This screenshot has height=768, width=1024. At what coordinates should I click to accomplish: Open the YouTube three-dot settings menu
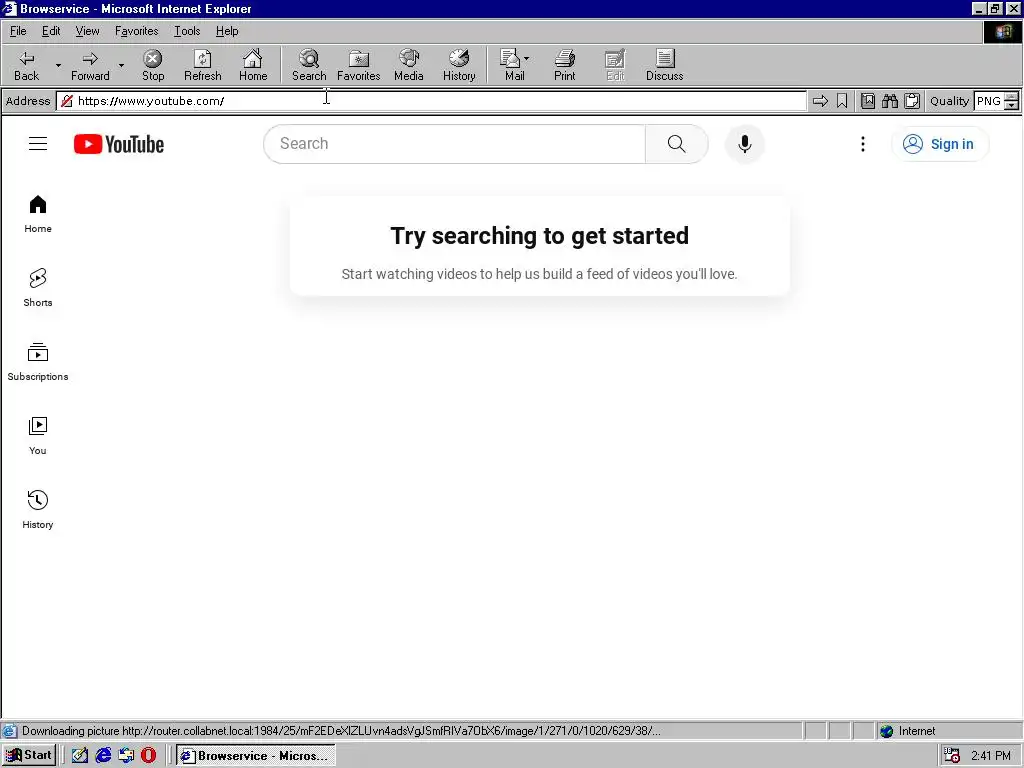pos(863,144)
